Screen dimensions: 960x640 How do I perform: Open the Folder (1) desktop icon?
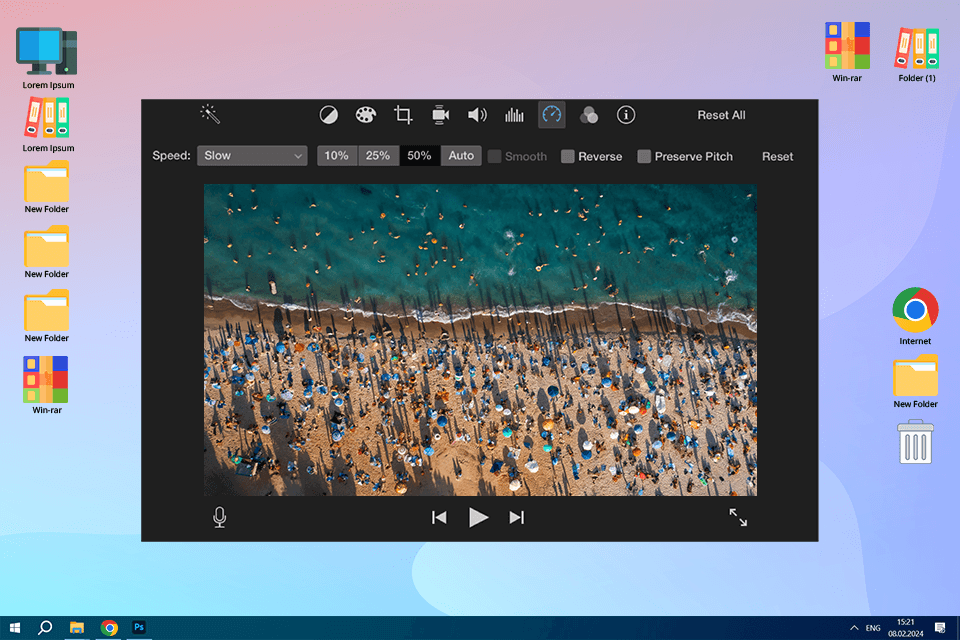point(917,54)
